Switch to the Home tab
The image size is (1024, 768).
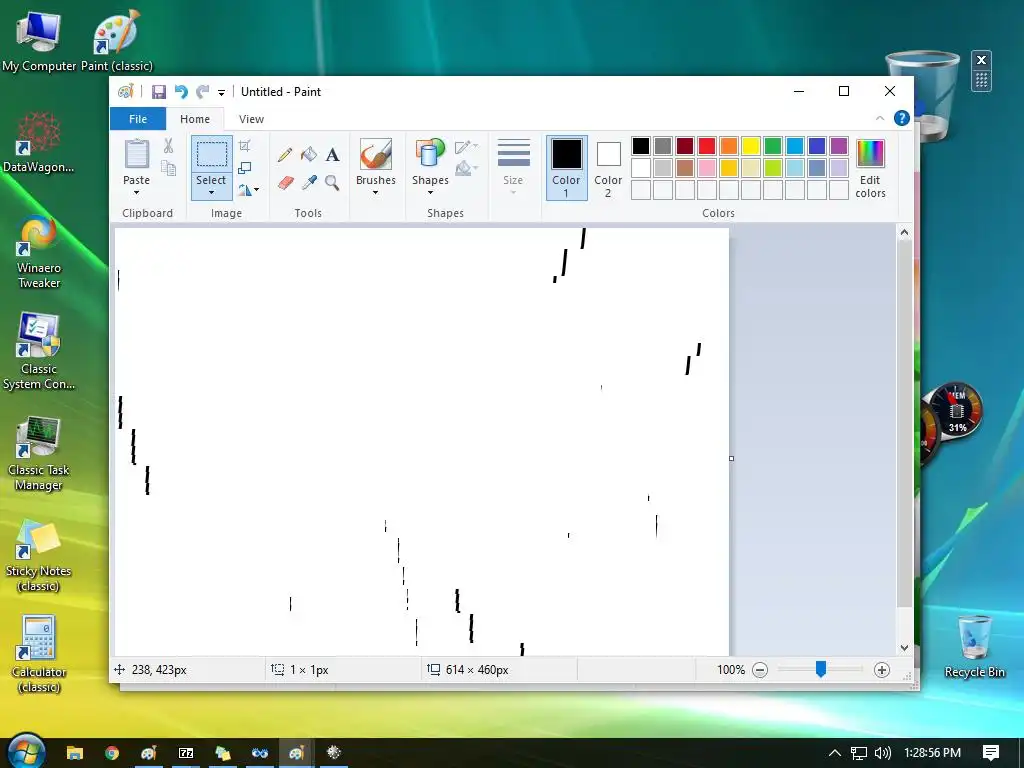tap(195, 119)
